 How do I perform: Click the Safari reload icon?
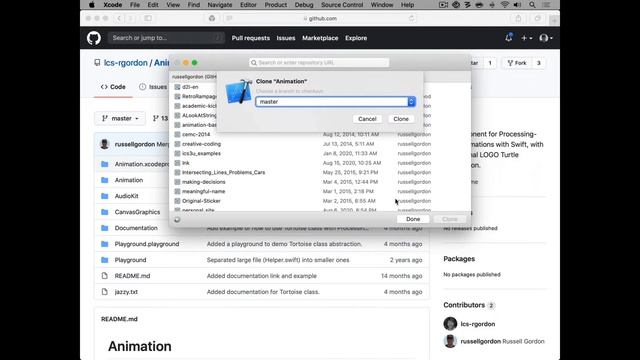point(411,18)
